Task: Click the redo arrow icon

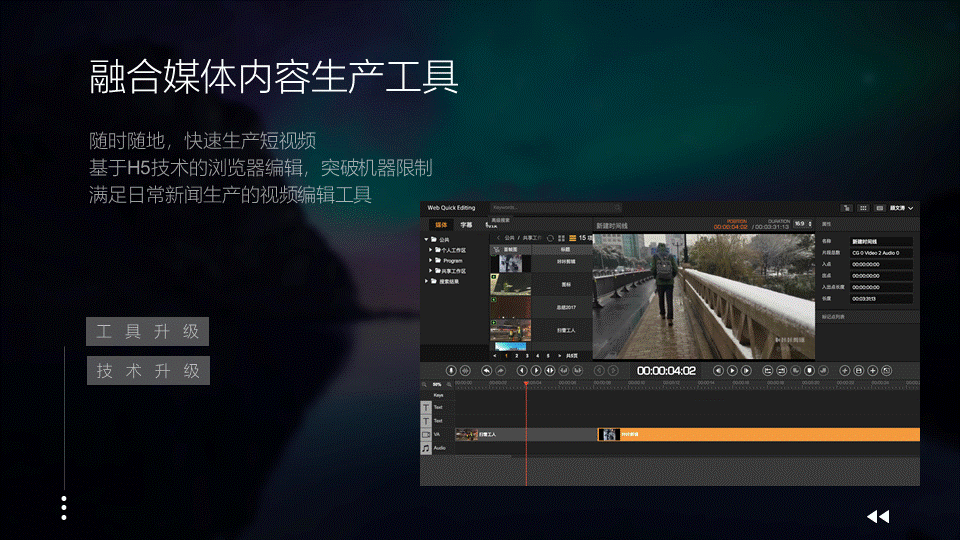Action: [x=500, y=370]
